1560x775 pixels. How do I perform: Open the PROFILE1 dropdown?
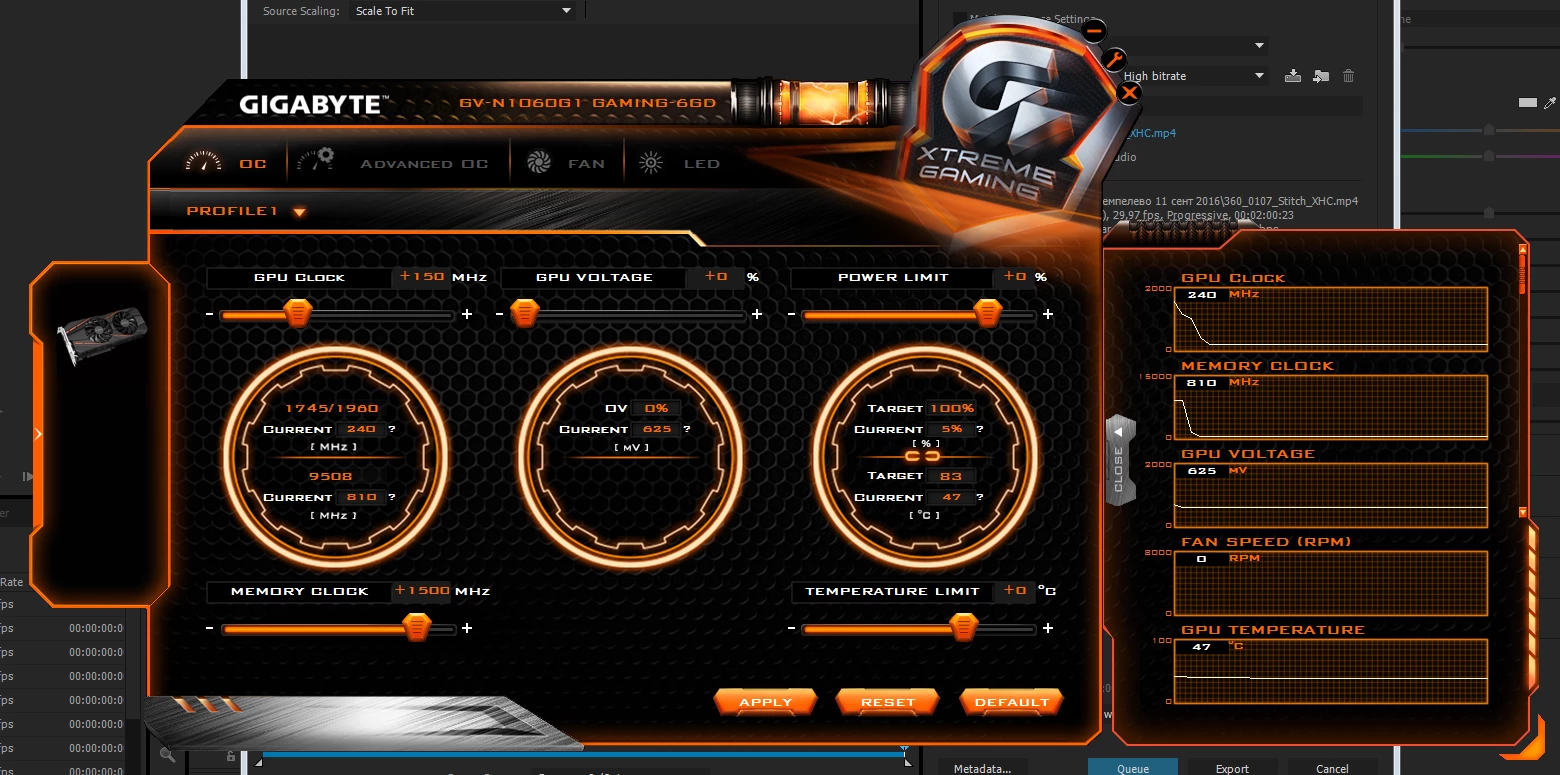point(246,212)
